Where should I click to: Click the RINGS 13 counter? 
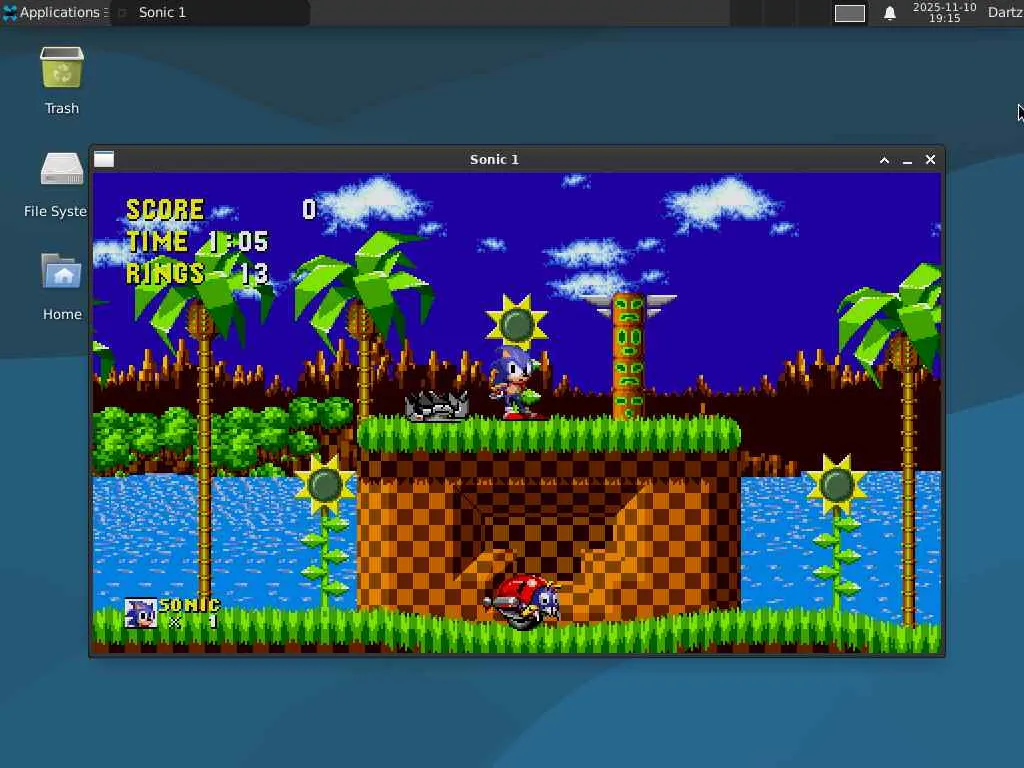(197, 274)
